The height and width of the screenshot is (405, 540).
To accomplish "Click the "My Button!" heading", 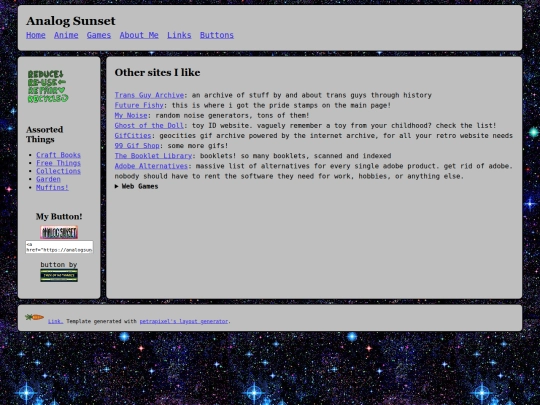I will (59, 217).
